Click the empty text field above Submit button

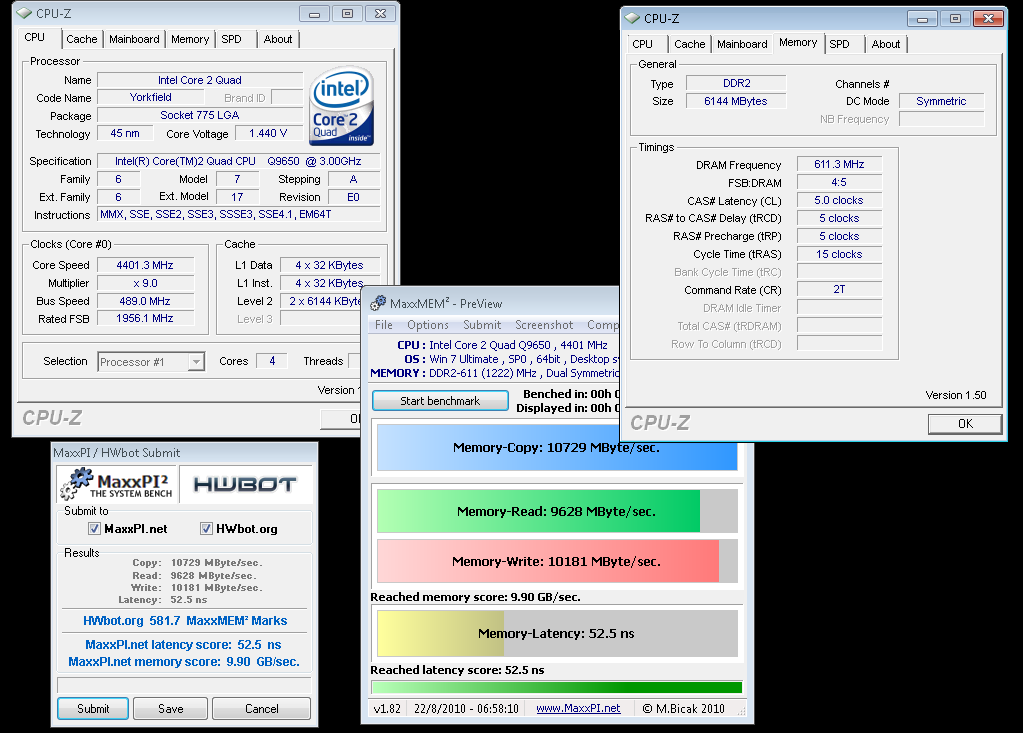(x=184, y=685)
